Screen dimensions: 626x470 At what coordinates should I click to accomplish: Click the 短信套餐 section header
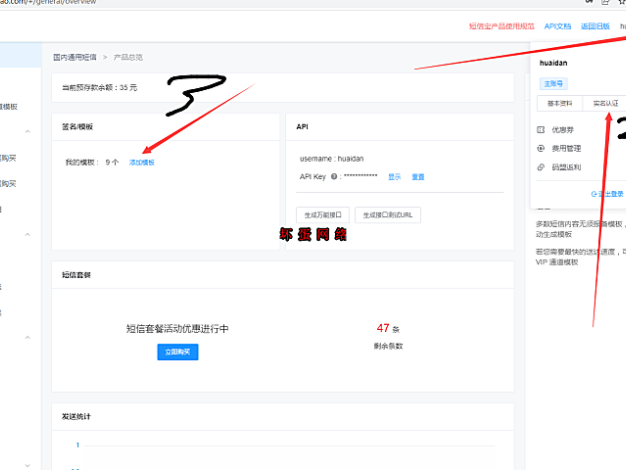tap(76, 275)
